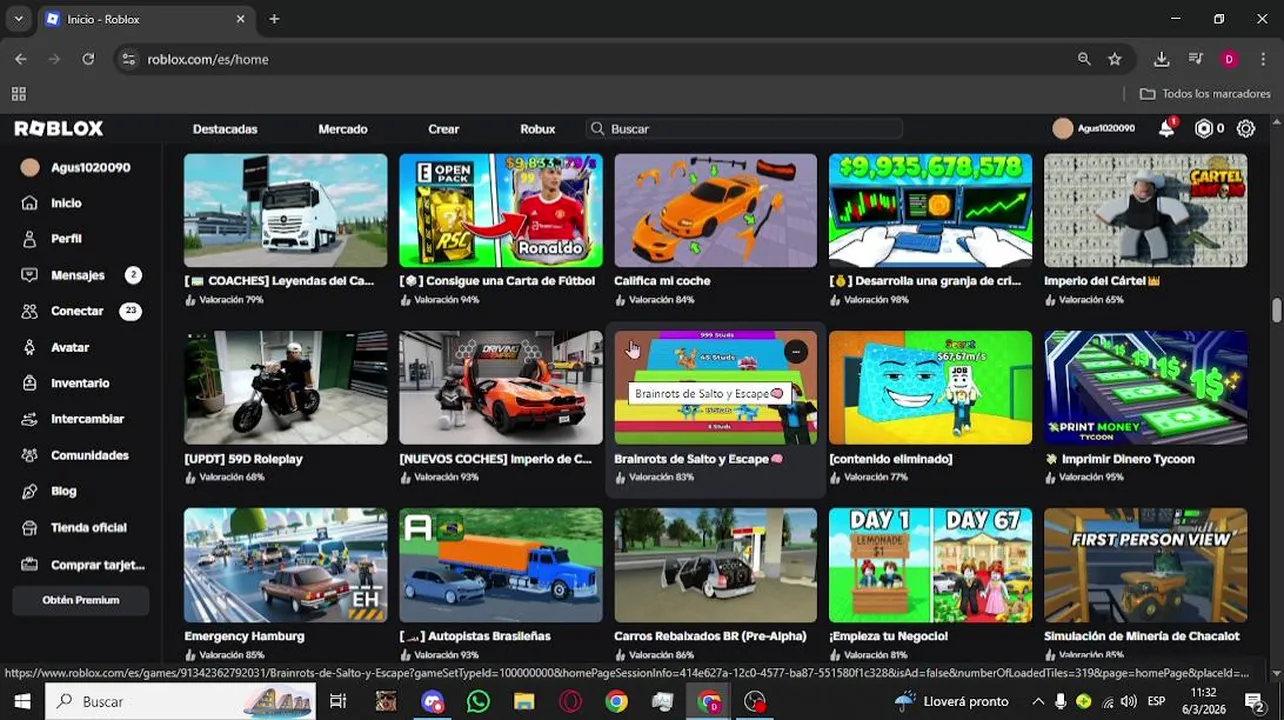The image size is (1284, 720).
Task: Open NUEVOS COCHES Imperio de C... thumbnail
Action: tap(501, 388)
